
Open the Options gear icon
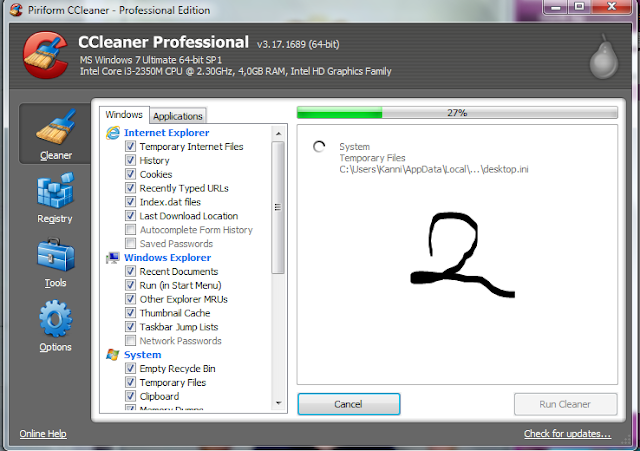(x=56, y=319)
